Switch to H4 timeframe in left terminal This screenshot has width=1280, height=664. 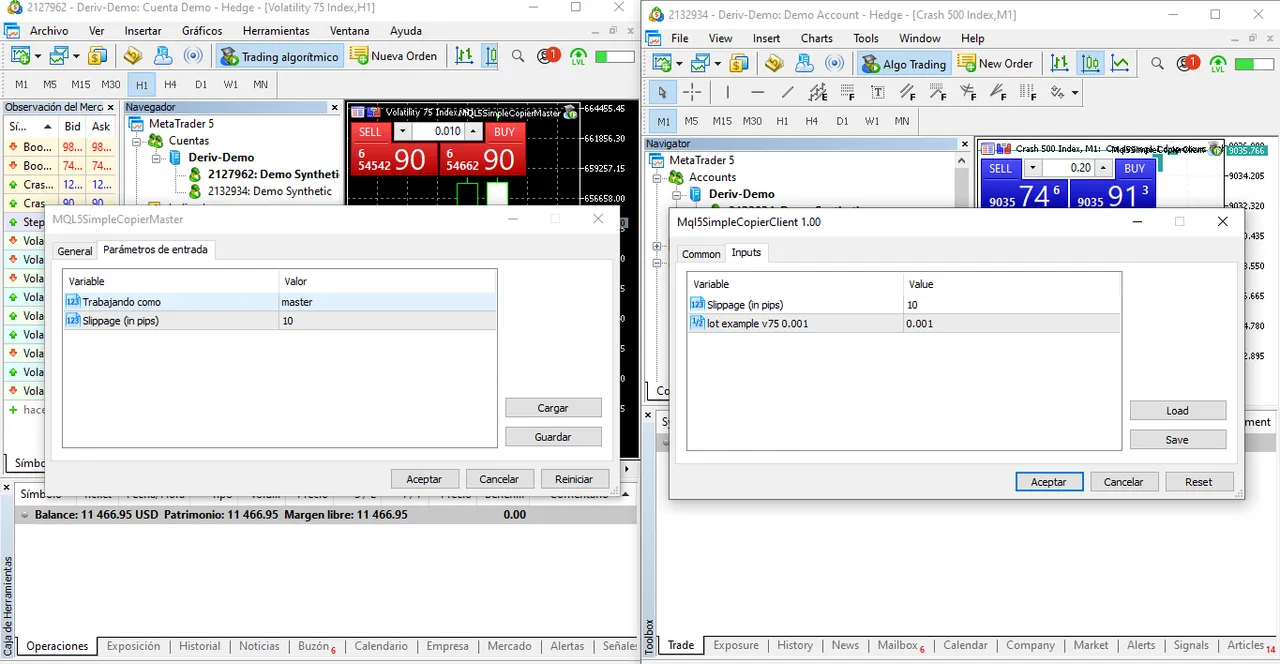tap(171, 85)
